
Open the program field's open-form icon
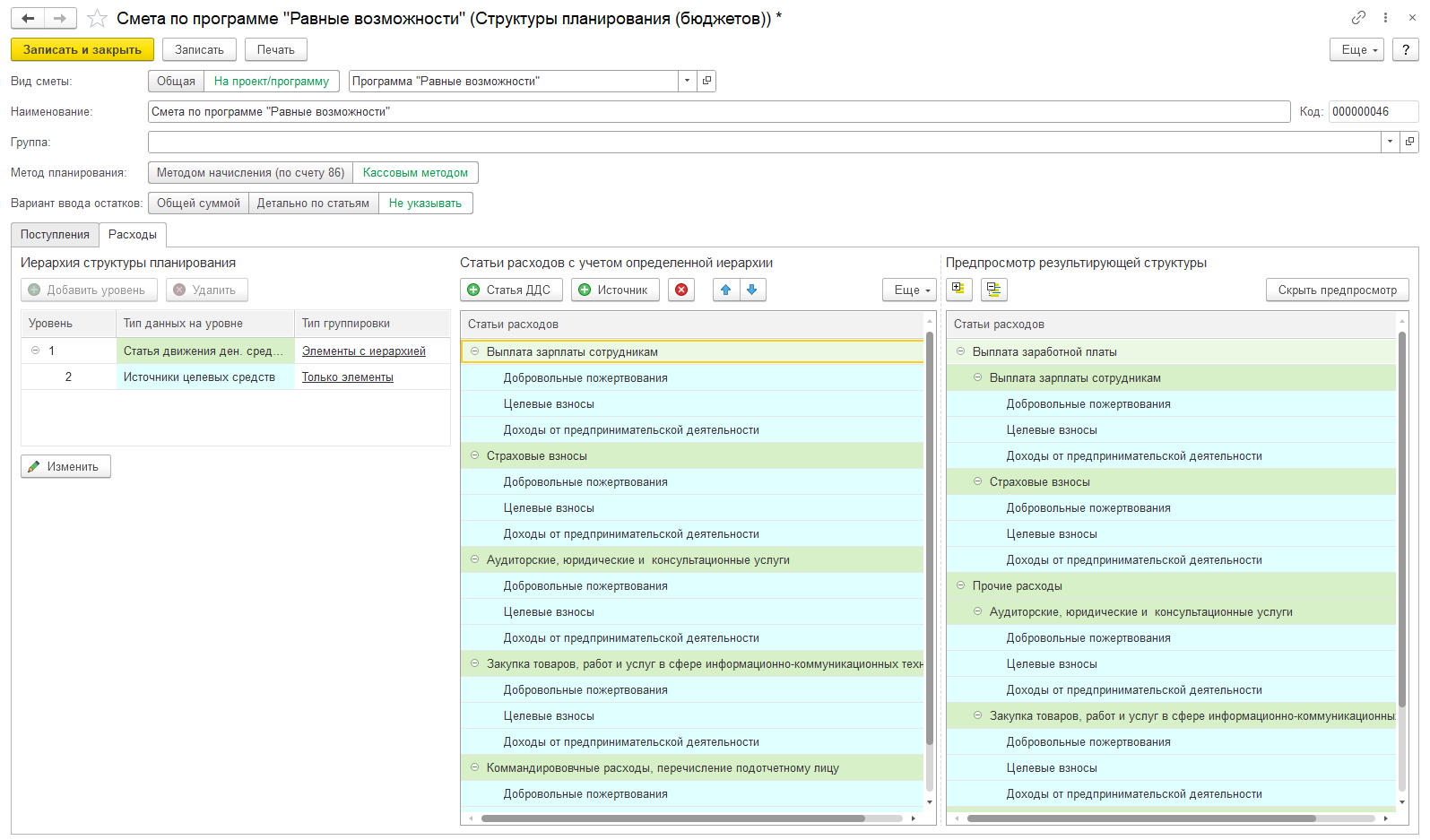[x=706, y=81]
